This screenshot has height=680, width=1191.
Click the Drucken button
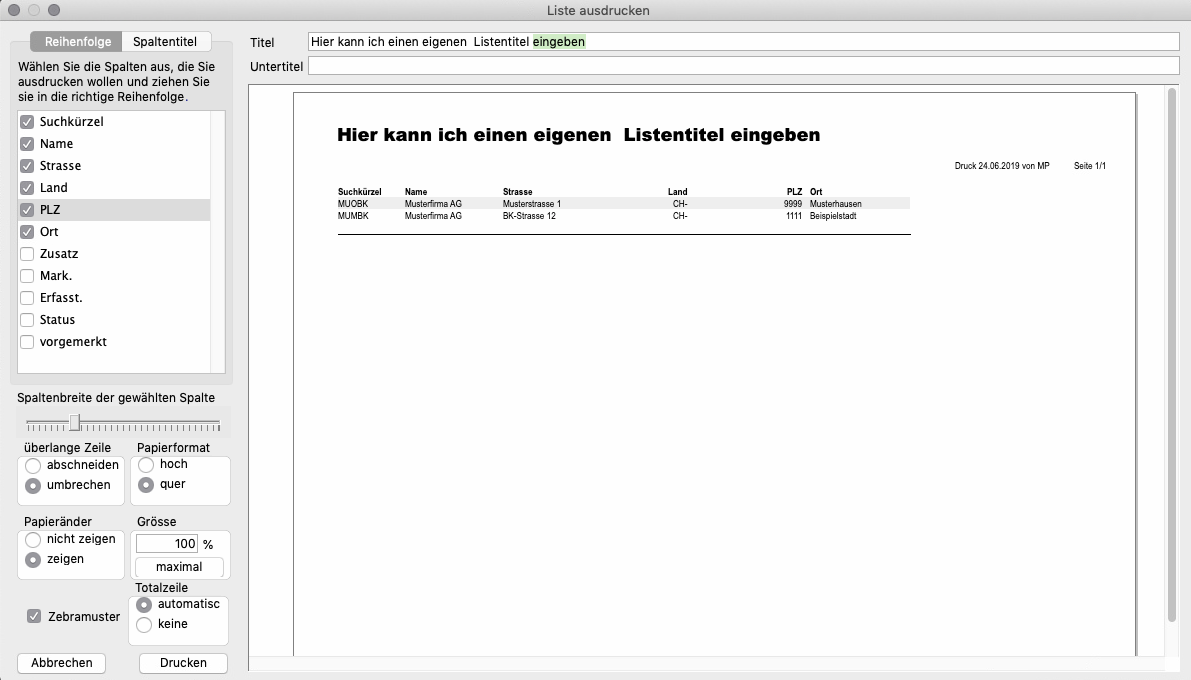(183, 663)
